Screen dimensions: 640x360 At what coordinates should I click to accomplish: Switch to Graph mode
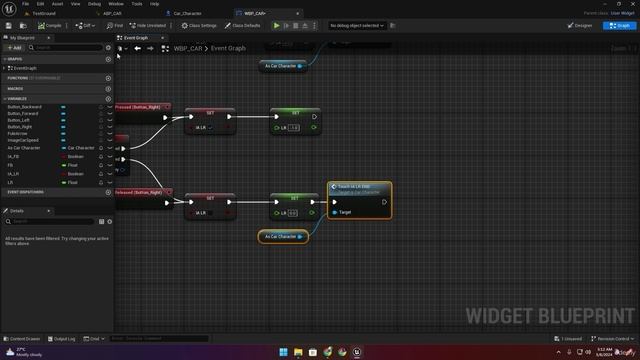[x=620, y=26]
